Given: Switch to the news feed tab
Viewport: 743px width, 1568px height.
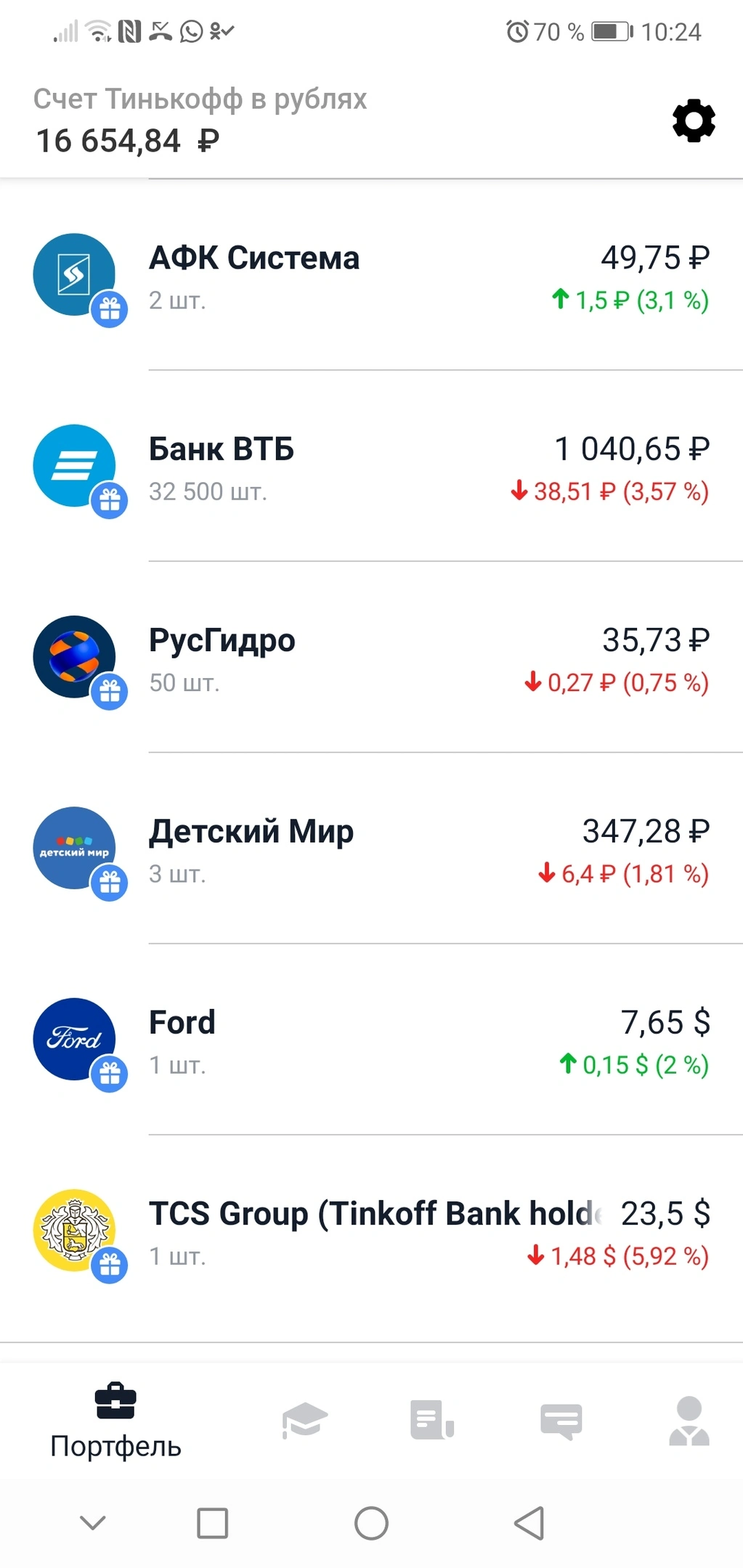Looking at the screenshot, I should point(432,1419).
